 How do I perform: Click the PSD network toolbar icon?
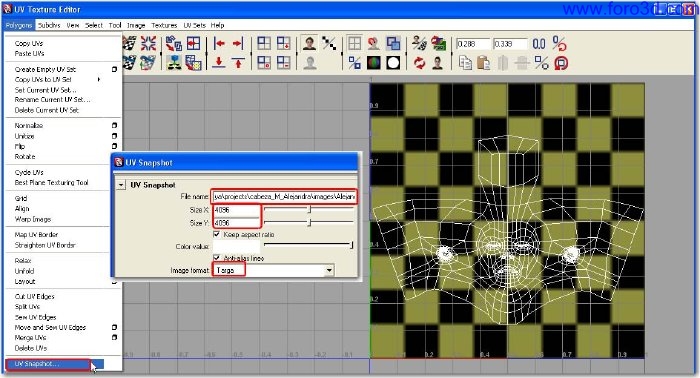[438, 44]
